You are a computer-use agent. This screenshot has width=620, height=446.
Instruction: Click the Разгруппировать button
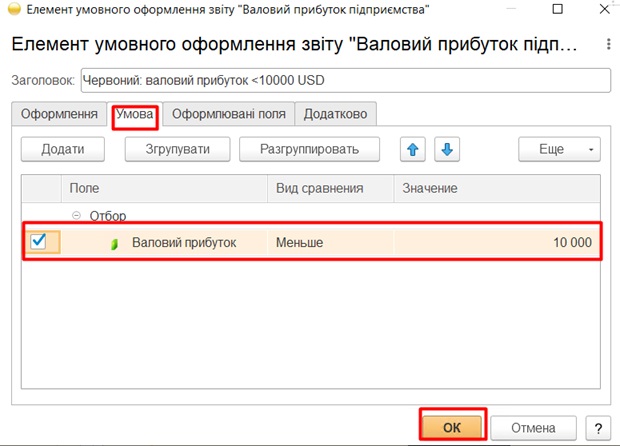point(309,149)
